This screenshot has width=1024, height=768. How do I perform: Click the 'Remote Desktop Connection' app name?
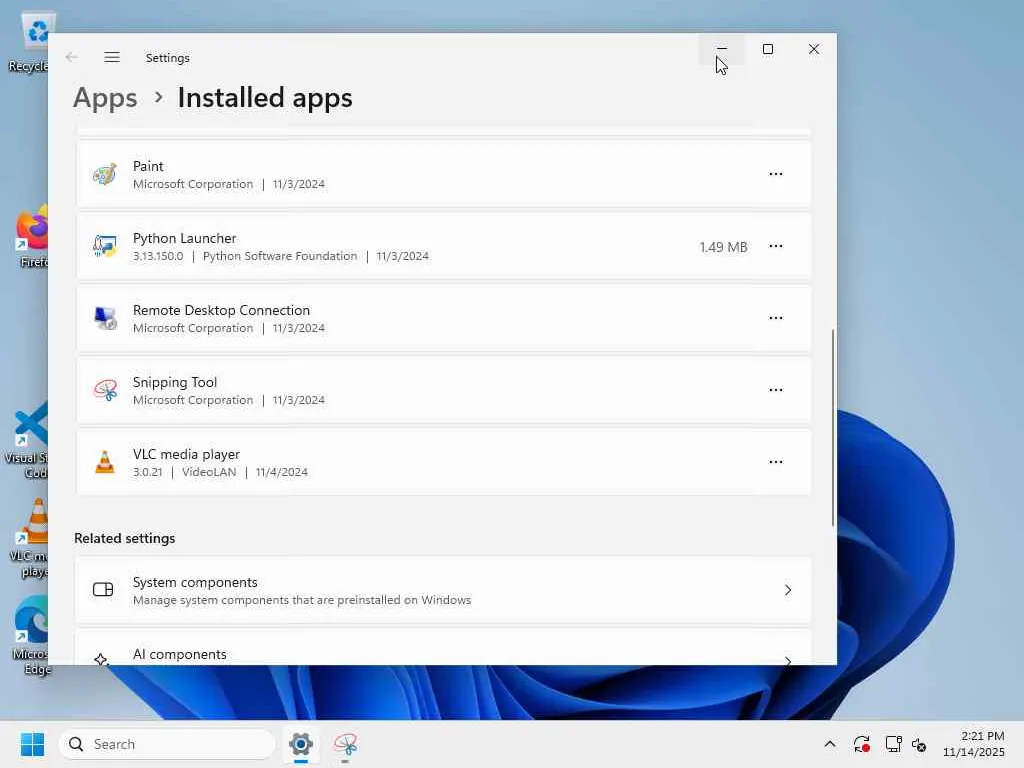point(221,310)
